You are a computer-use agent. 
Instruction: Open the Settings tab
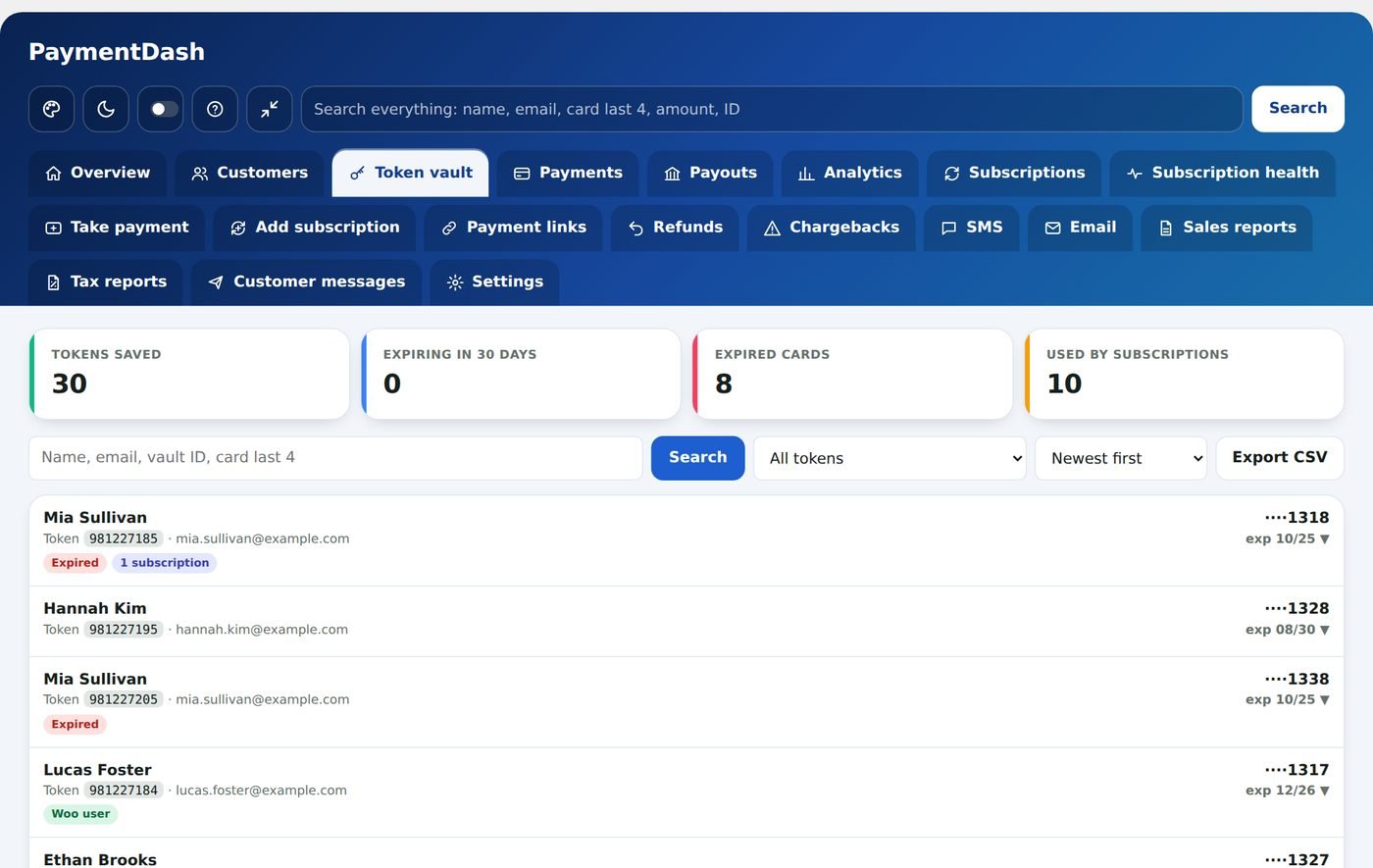(494, 282)
